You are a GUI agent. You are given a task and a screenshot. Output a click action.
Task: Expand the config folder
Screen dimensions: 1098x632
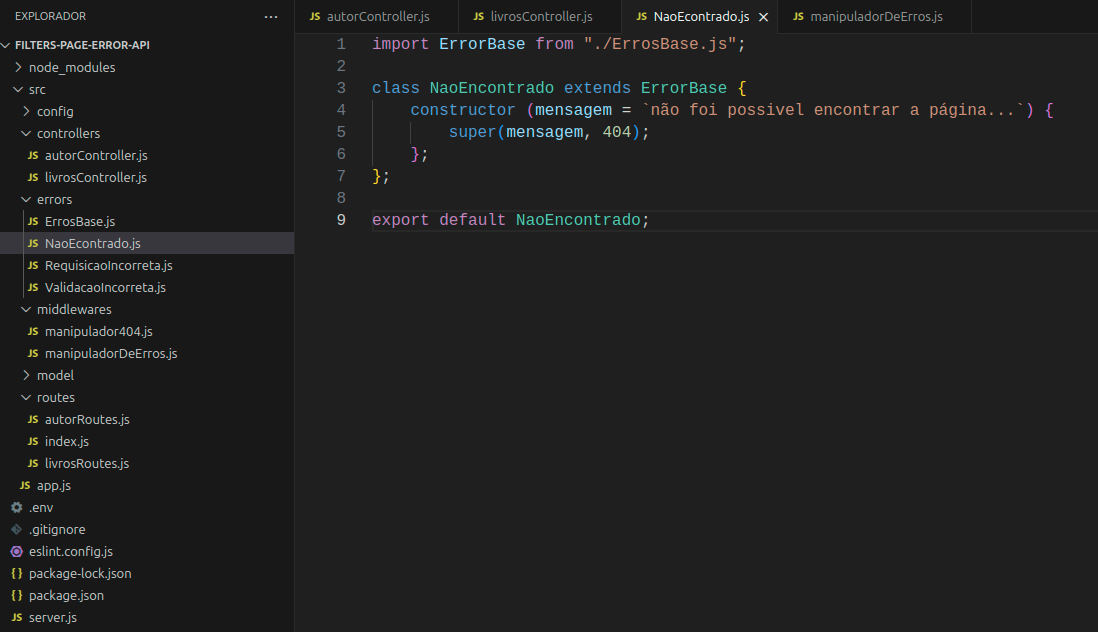click(55, 111)
